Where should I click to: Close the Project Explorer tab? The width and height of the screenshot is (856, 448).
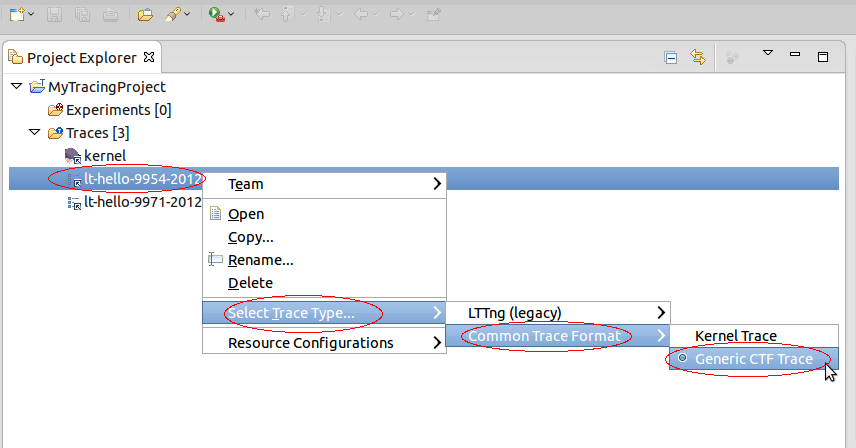[x=150, y=58]
